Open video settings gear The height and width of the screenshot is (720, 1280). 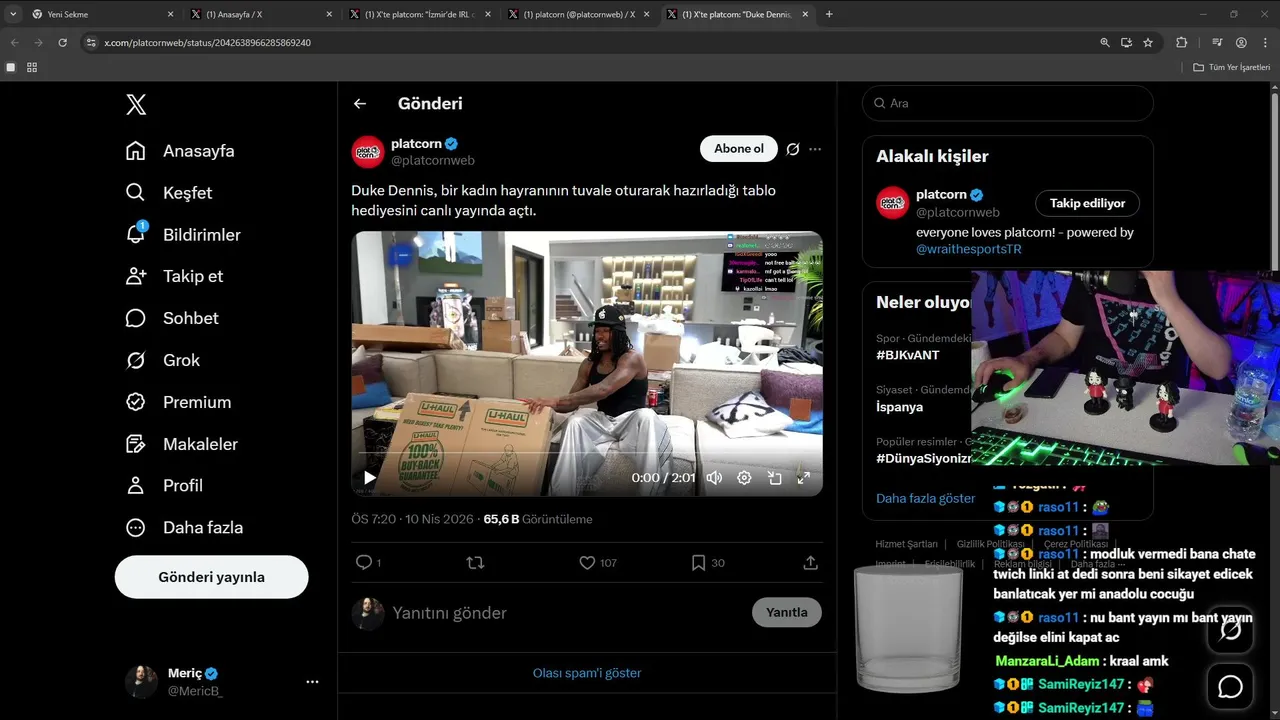(744, 478)
